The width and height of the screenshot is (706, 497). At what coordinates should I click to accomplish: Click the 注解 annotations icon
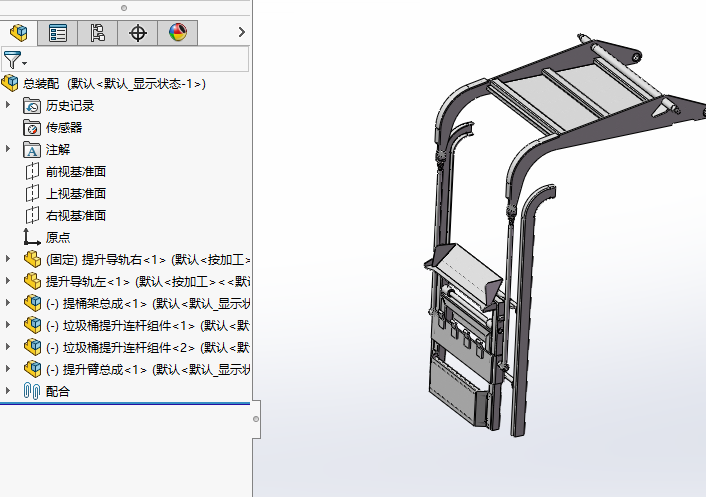pos(32,150)
